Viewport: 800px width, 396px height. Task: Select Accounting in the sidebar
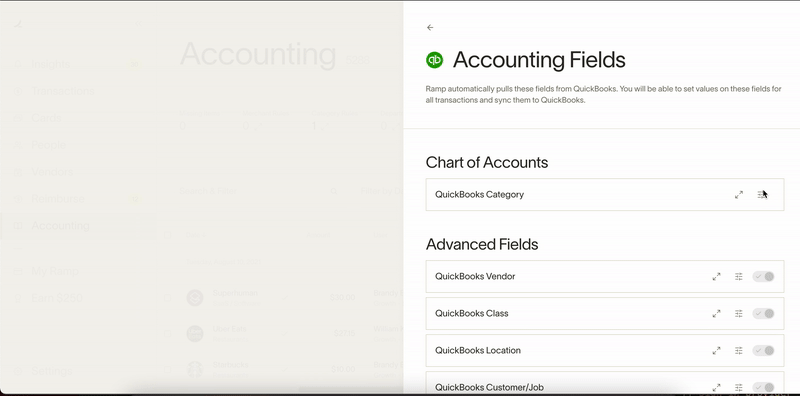coord(60,226)
